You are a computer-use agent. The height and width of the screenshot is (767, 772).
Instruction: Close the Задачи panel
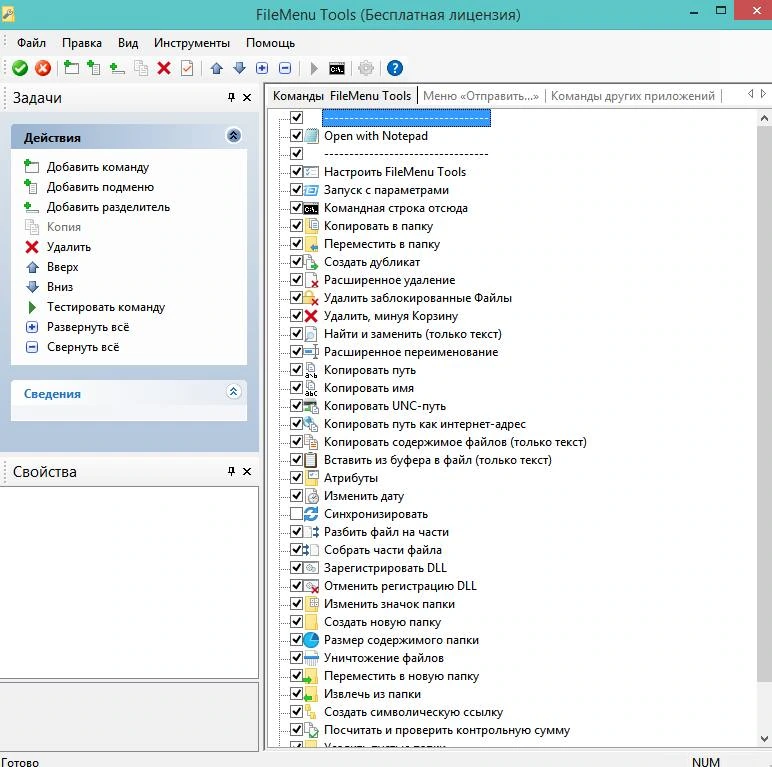point(247,97)
